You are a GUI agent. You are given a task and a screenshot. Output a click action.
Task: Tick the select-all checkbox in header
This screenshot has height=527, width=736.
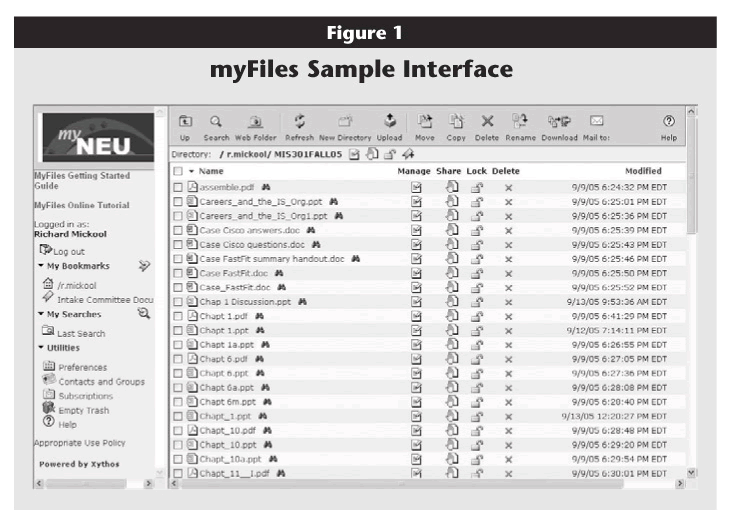(178, 172)
